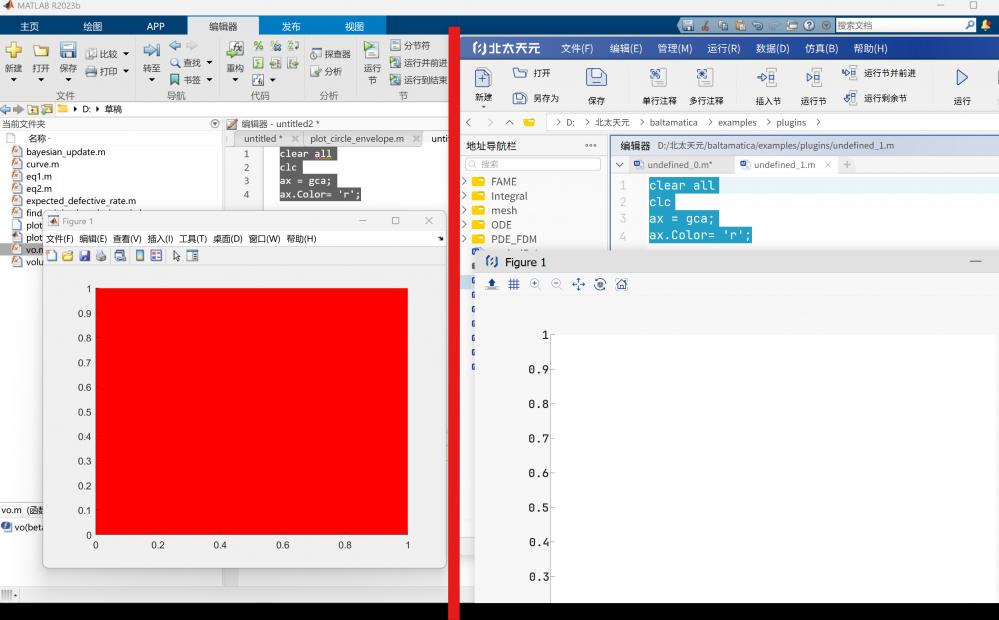
Task: Click the 搜索文档 search field
Action: pos(898,26)
